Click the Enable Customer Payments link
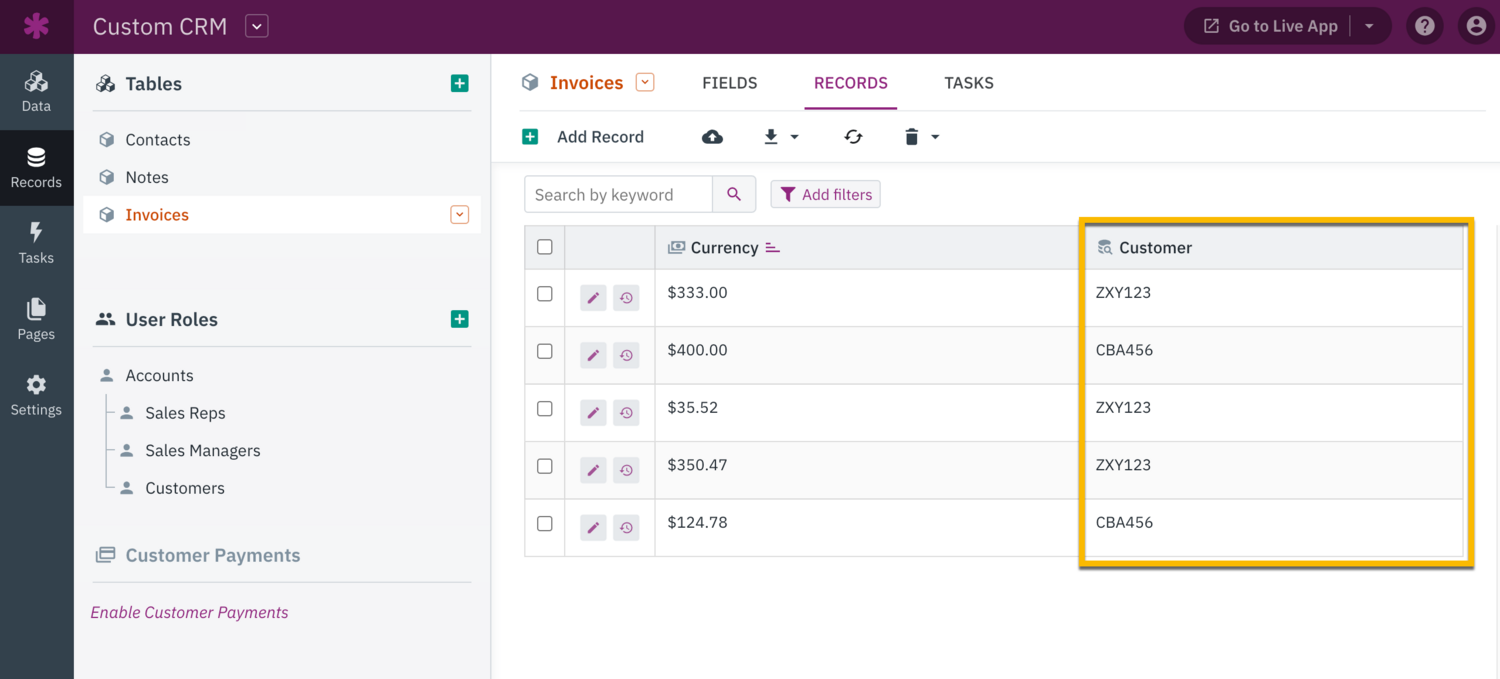 (x=189, y=611)
